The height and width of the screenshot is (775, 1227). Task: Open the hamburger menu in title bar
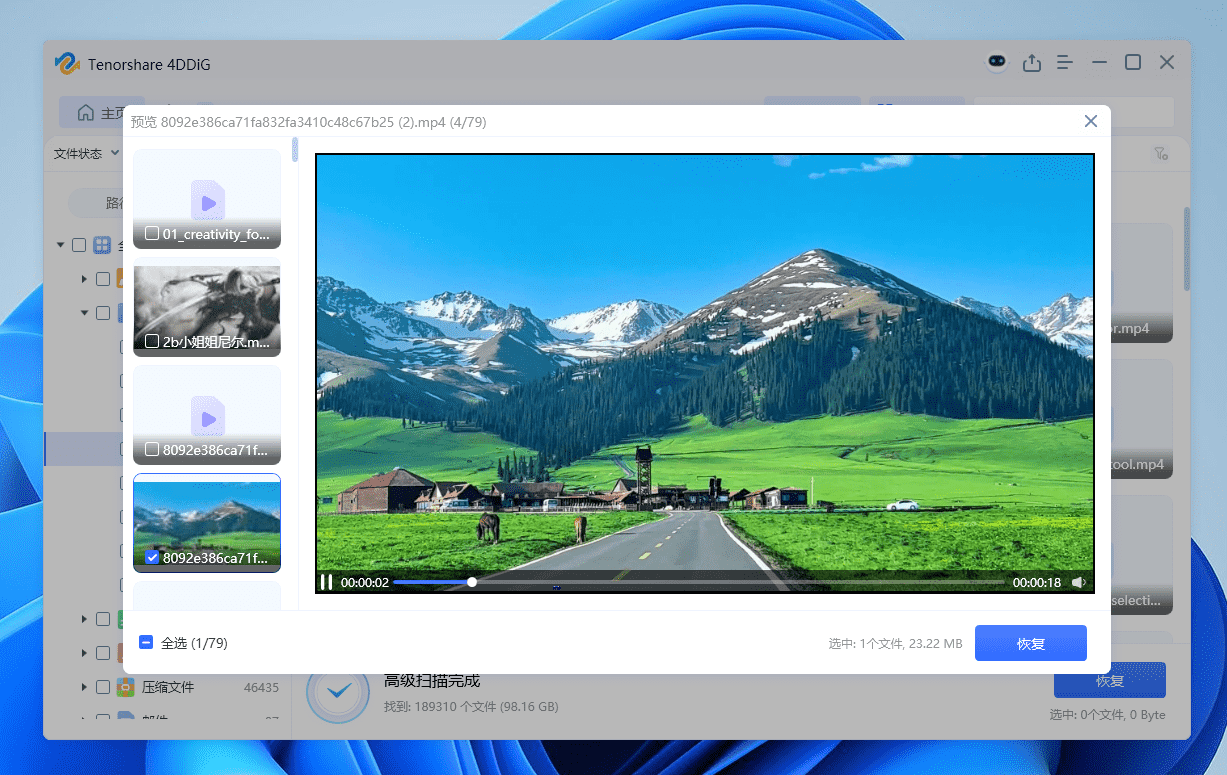(1064, 62)
